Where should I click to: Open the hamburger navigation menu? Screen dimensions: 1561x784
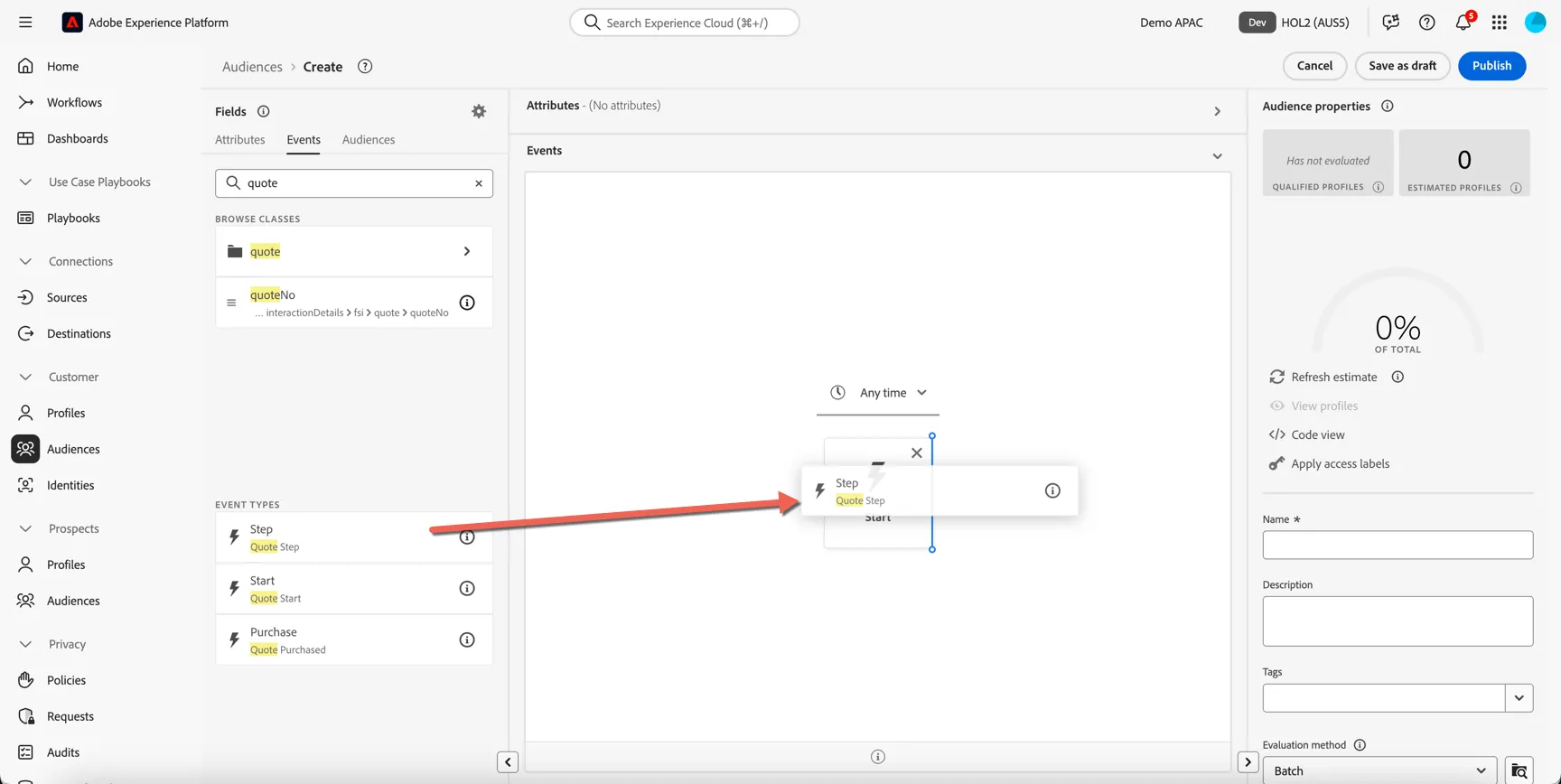25,23
